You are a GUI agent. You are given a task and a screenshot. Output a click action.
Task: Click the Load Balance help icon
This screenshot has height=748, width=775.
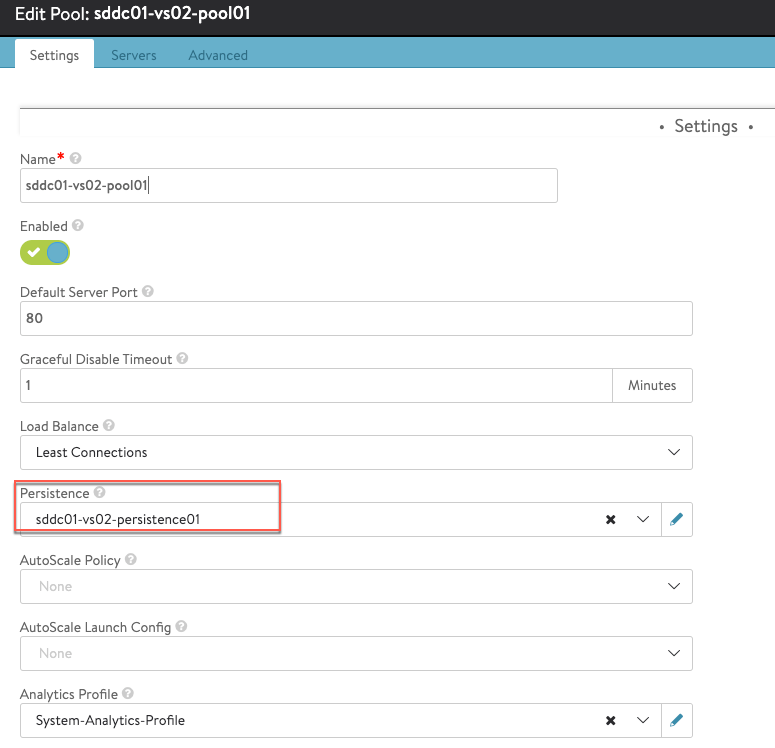[x=109, y=426]
